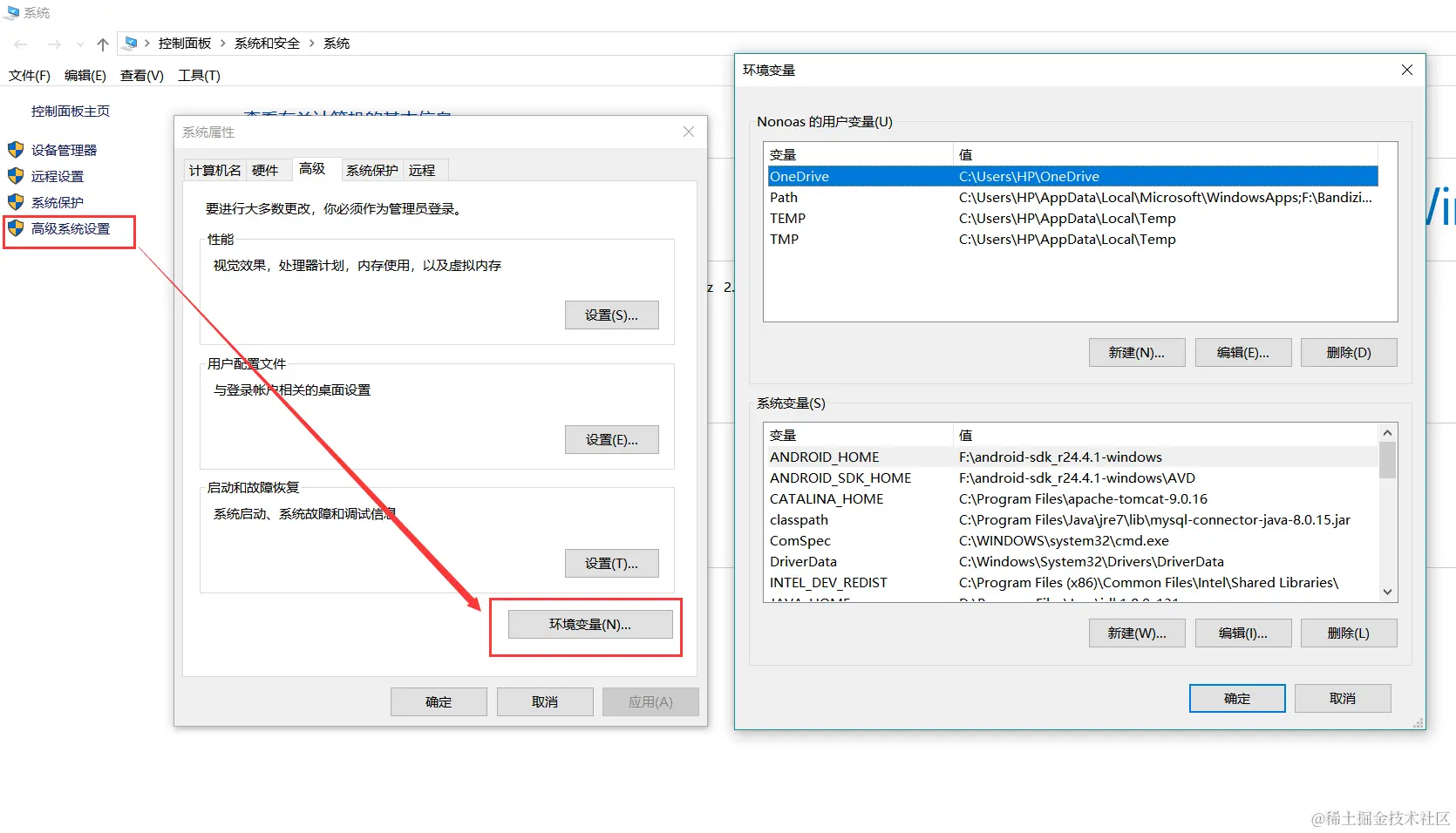Click the back navigation arrow

coord(21,44)
